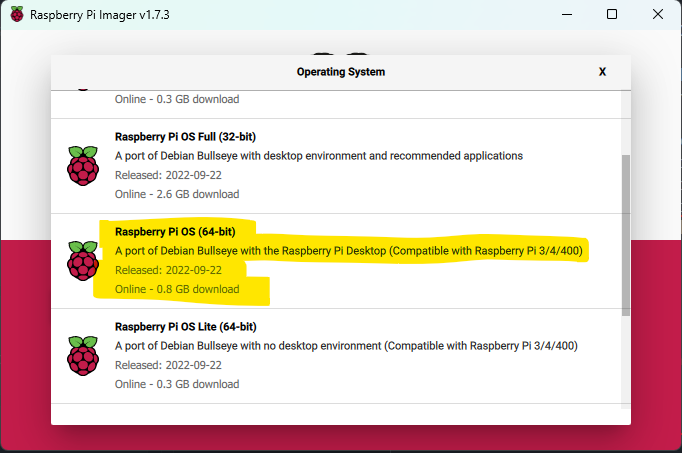This screenshot has height=453, width=682.
Task: Select Raspberry Pi OS Full (32-bit) title
Action: [x=185, y=137]
